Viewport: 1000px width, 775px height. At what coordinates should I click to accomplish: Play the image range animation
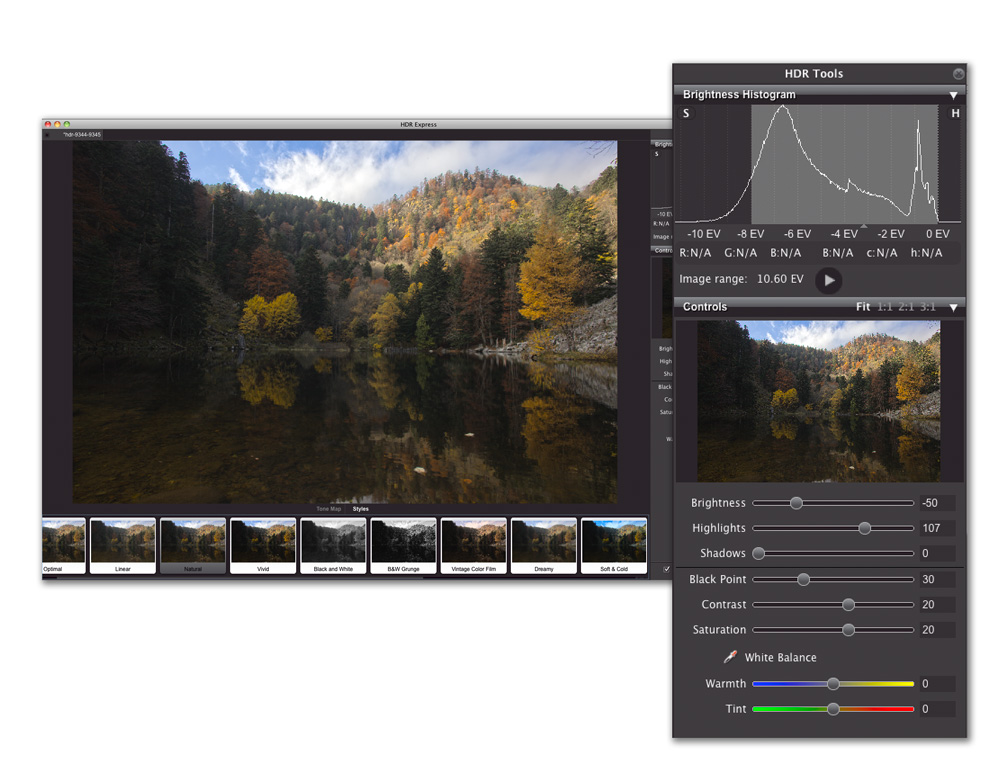tap(828, 280)
